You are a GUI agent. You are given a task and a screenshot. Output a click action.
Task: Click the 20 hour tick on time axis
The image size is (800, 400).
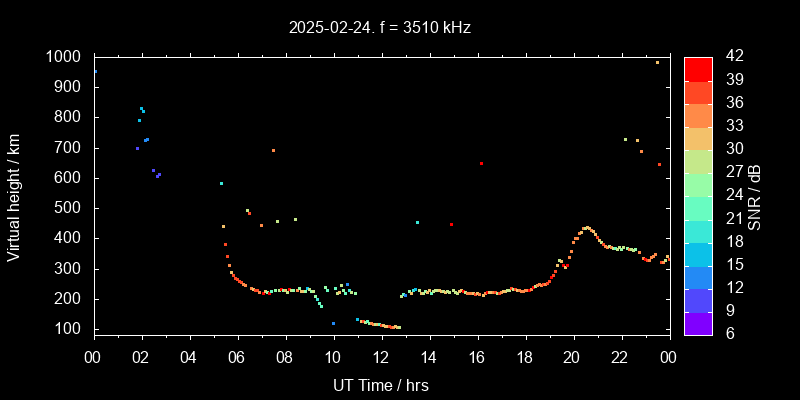coord(572,357)
